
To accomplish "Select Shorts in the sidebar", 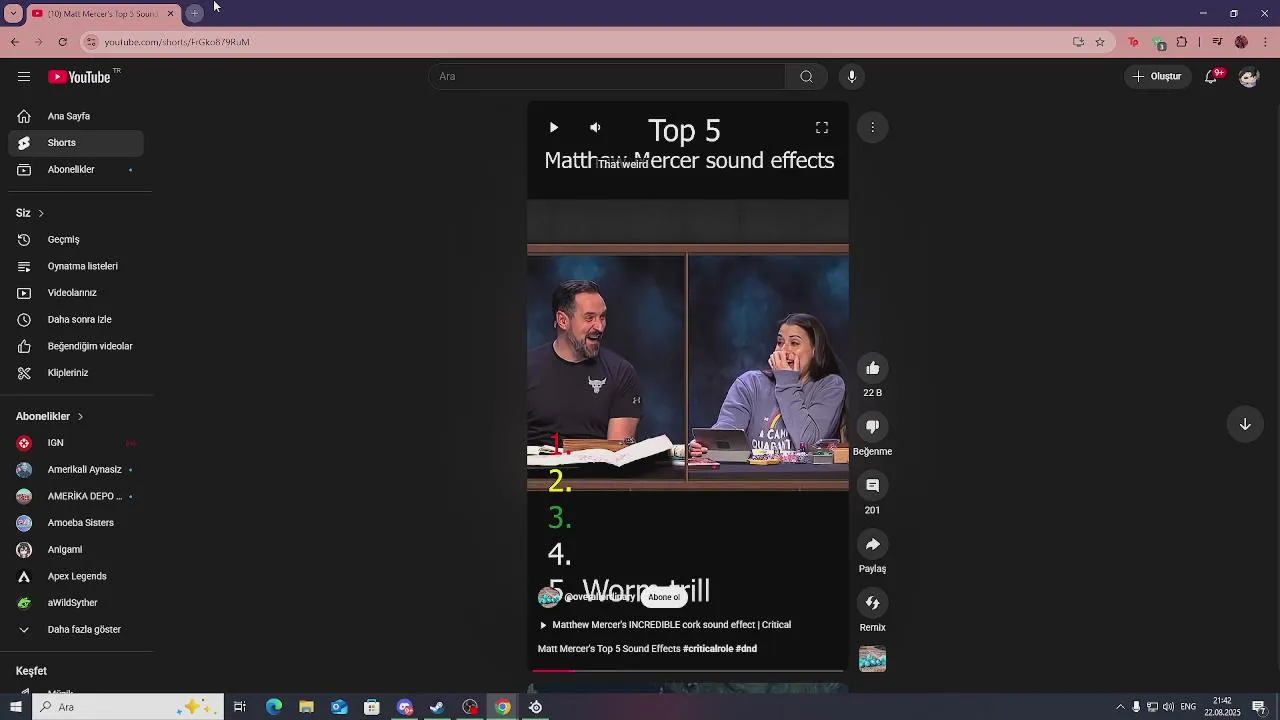I will [76, 143].
